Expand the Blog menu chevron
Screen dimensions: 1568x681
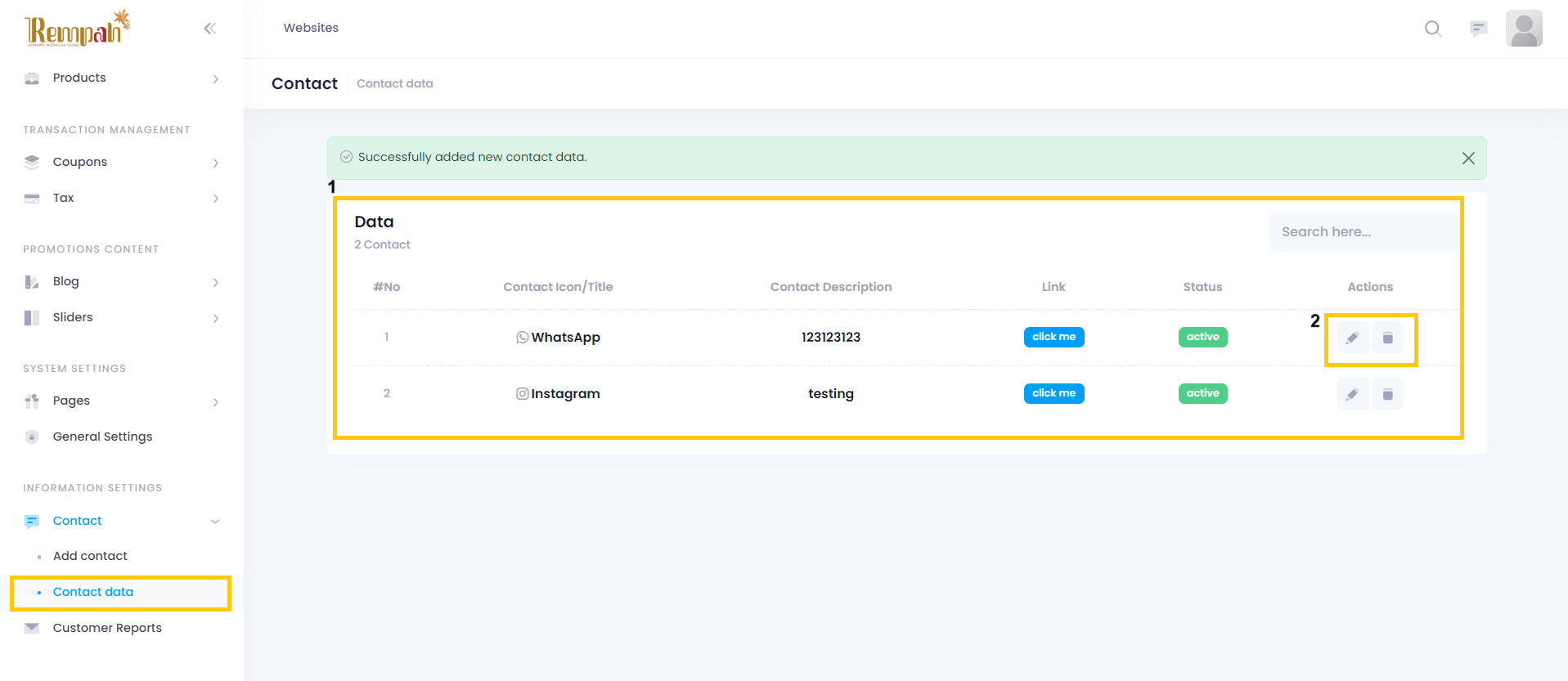coord(215,282)
